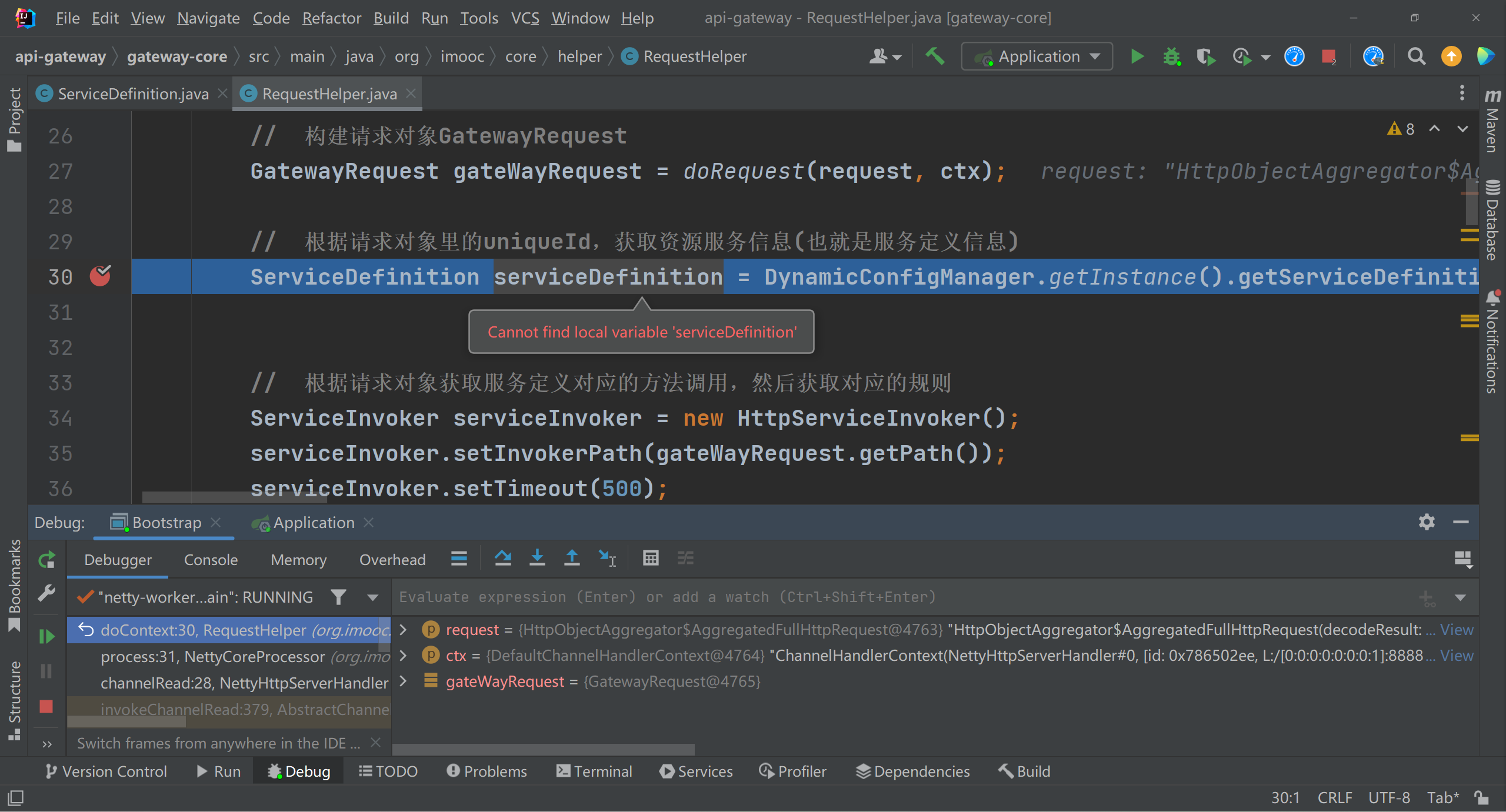Close the RequestHelper.java tab
1506x812 pixels.
coord(411,93)
